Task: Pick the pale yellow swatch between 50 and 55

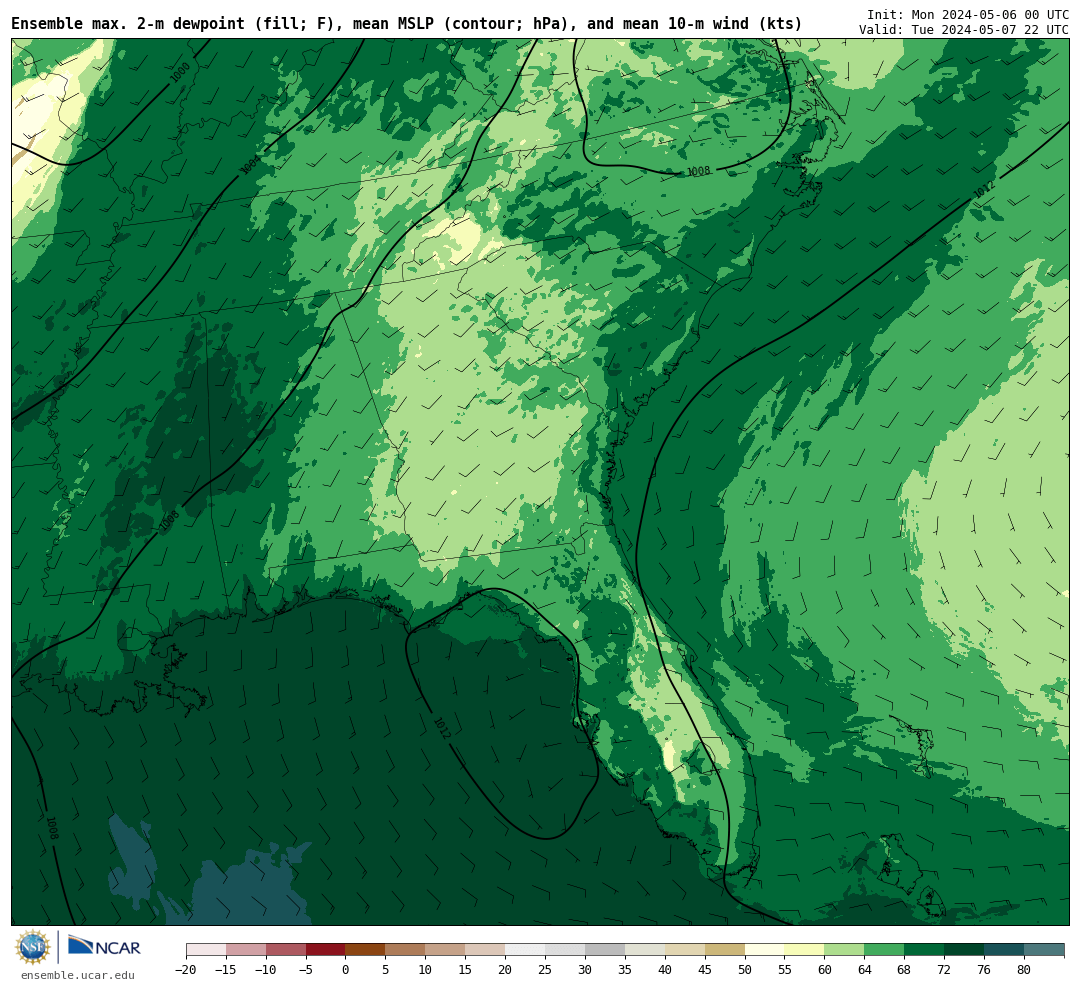Action: pos(765,950)
